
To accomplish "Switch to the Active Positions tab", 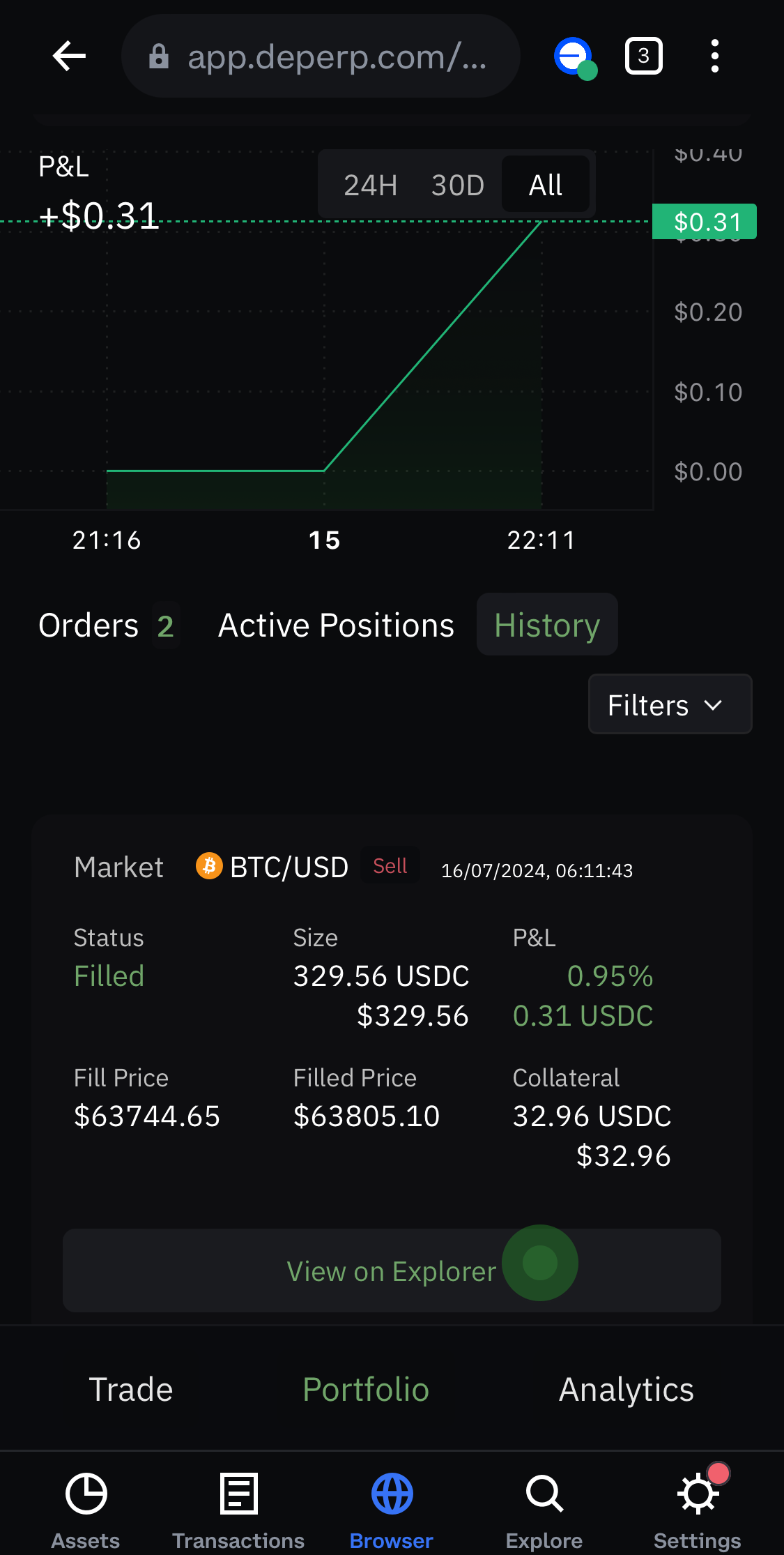I will pyautogui.click(x=336, y=625).
